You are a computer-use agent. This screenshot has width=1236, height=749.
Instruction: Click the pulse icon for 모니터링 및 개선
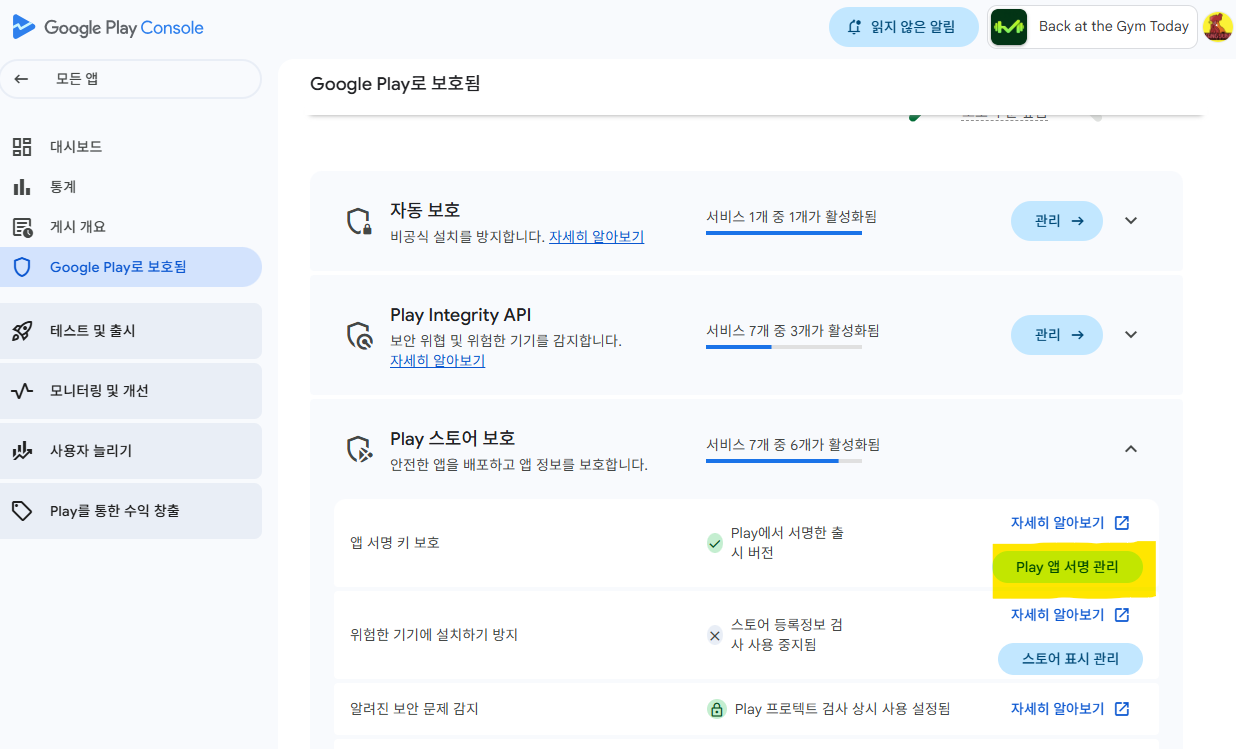22,391
